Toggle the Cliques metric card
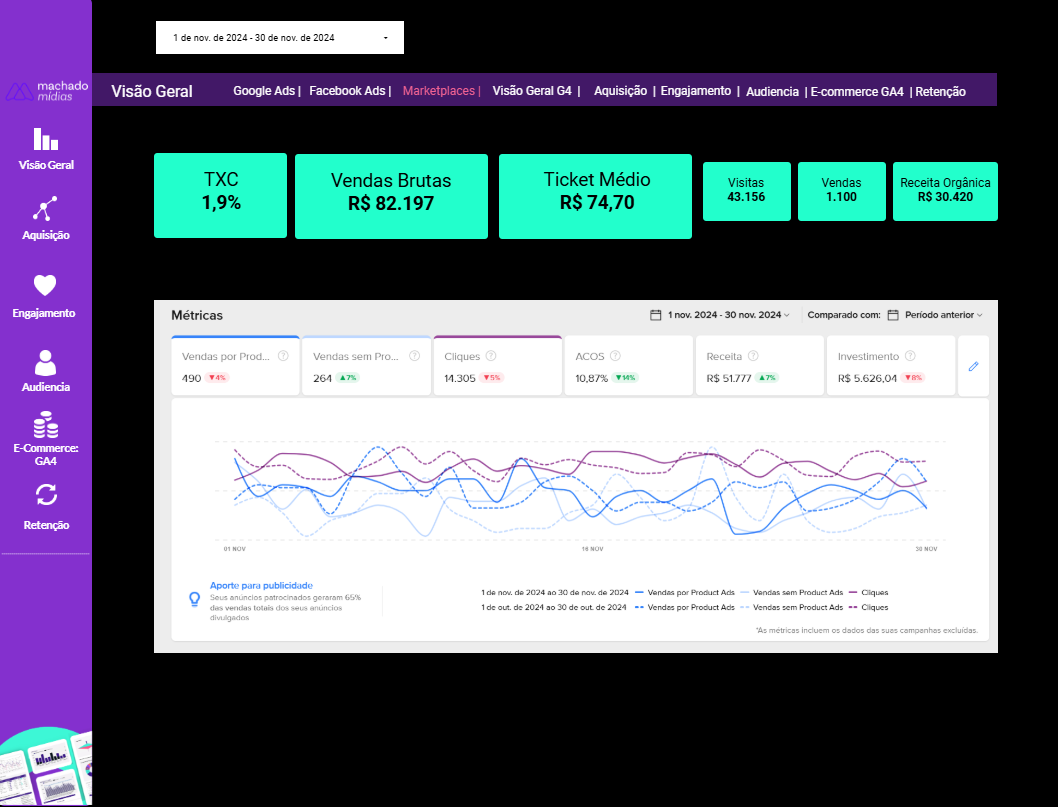 (x=497, y=367)
